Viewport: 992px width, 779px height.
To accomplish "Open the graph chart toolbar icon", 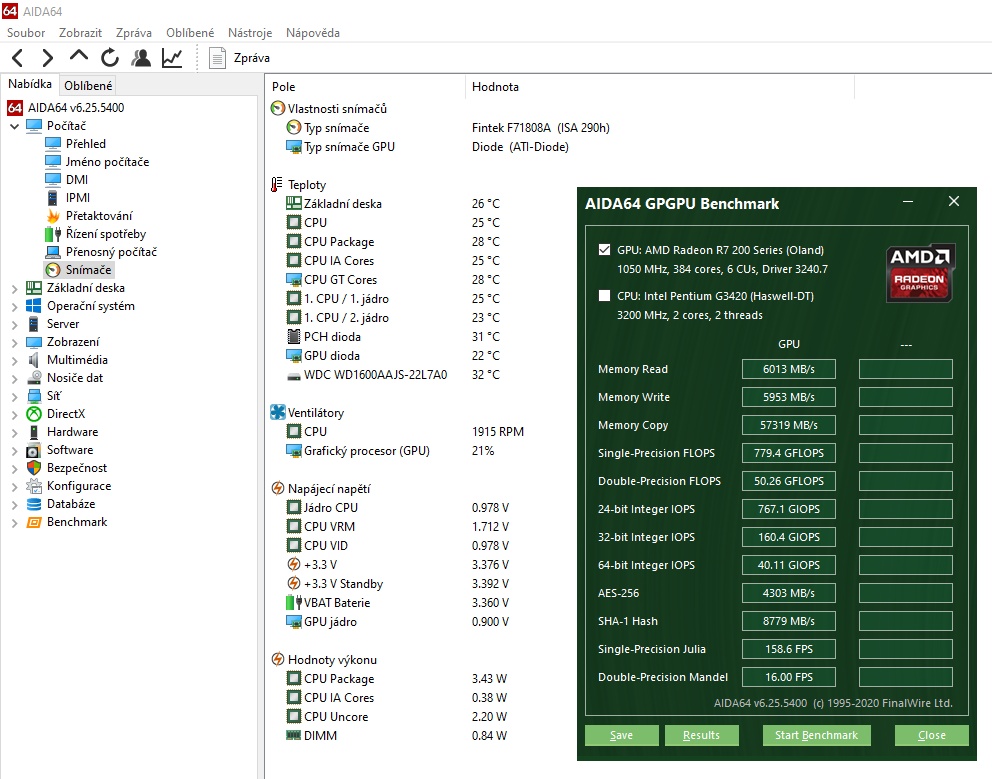I will coord(172,58).
